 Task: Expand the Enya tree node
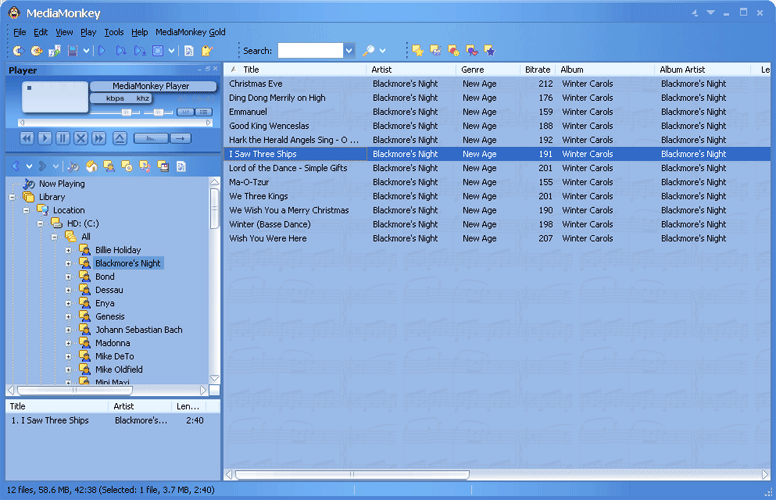click(x=68, y=303)
